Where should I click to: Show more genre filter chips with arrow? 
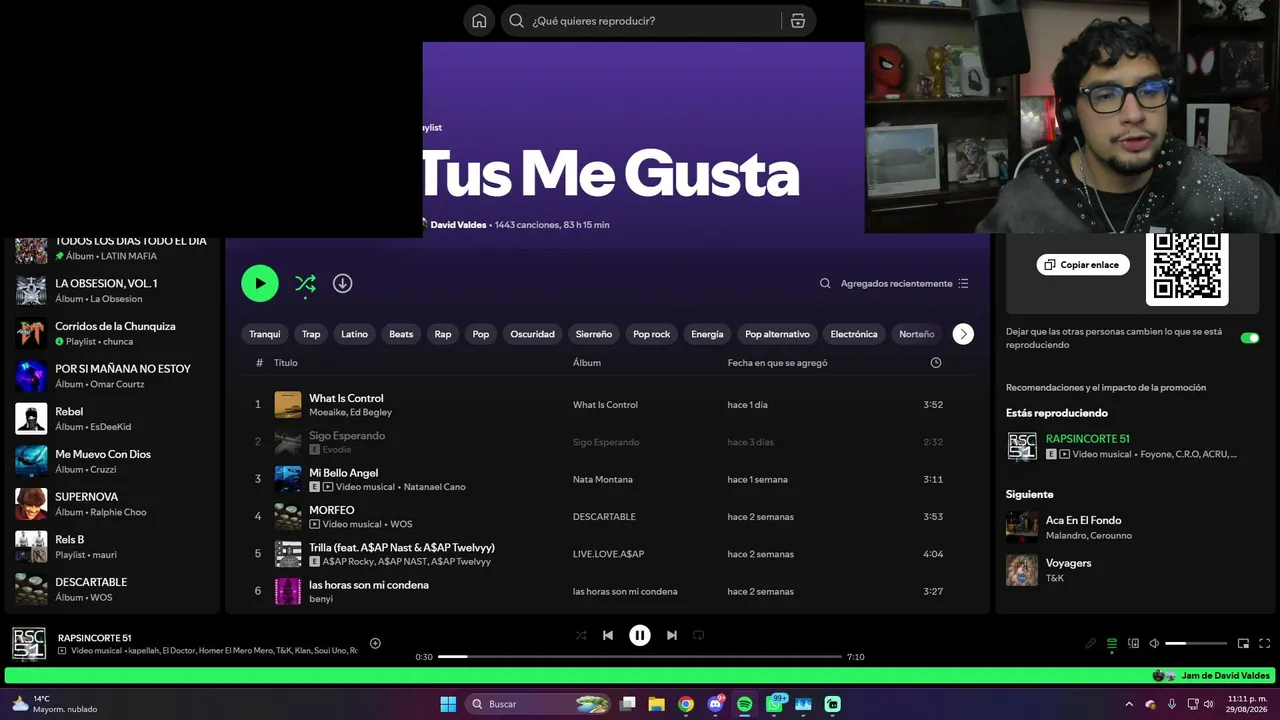point(963,334)
